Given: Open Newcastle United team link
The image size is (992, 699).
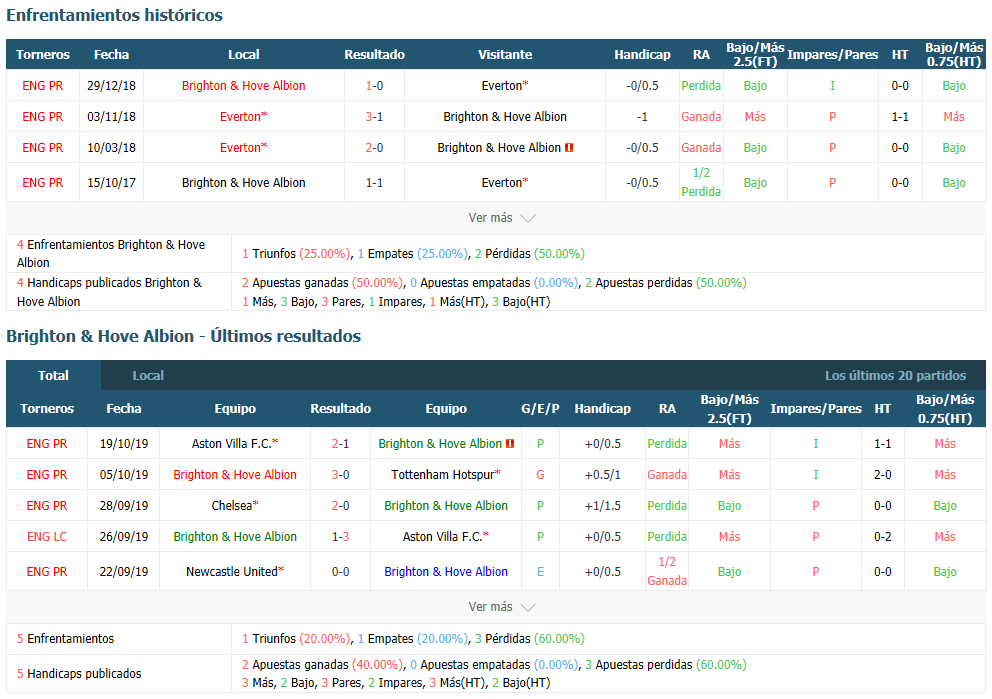Looking at the screenshot, I should tap(235, 571).
